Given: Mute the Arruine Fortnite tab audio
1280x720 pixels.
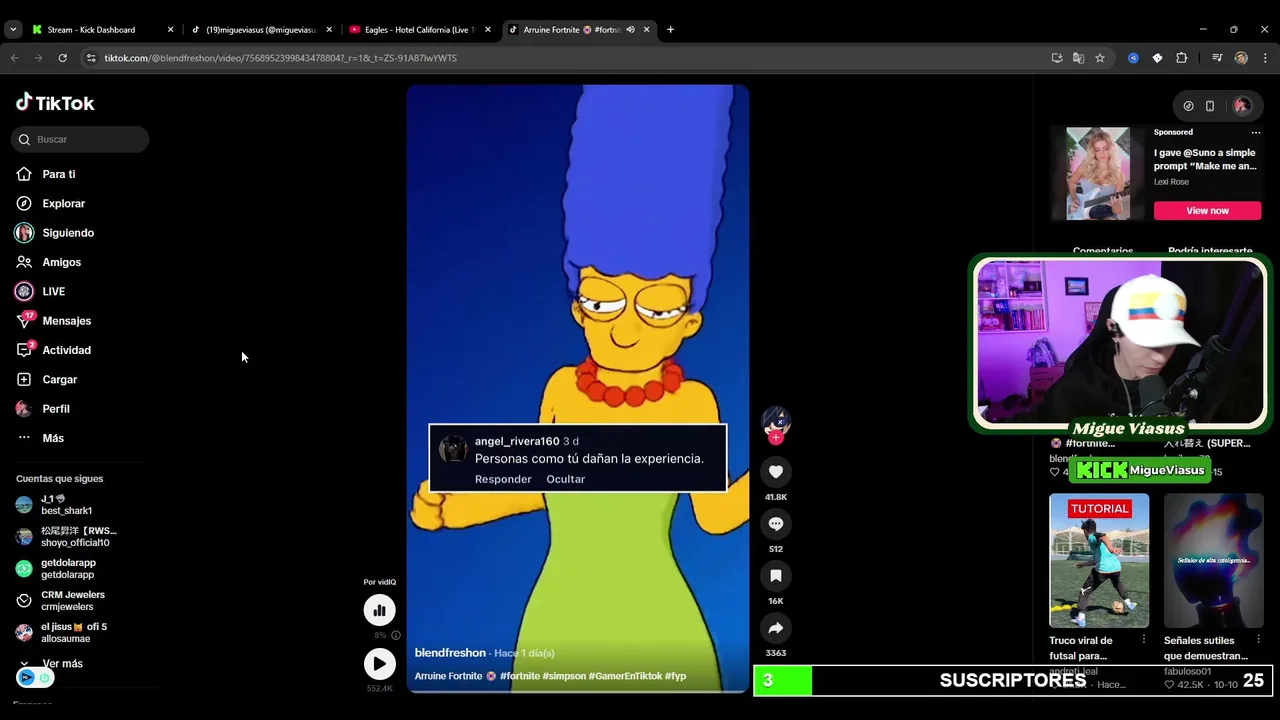Looking at the screenshot, I should (x=631, y=30).
